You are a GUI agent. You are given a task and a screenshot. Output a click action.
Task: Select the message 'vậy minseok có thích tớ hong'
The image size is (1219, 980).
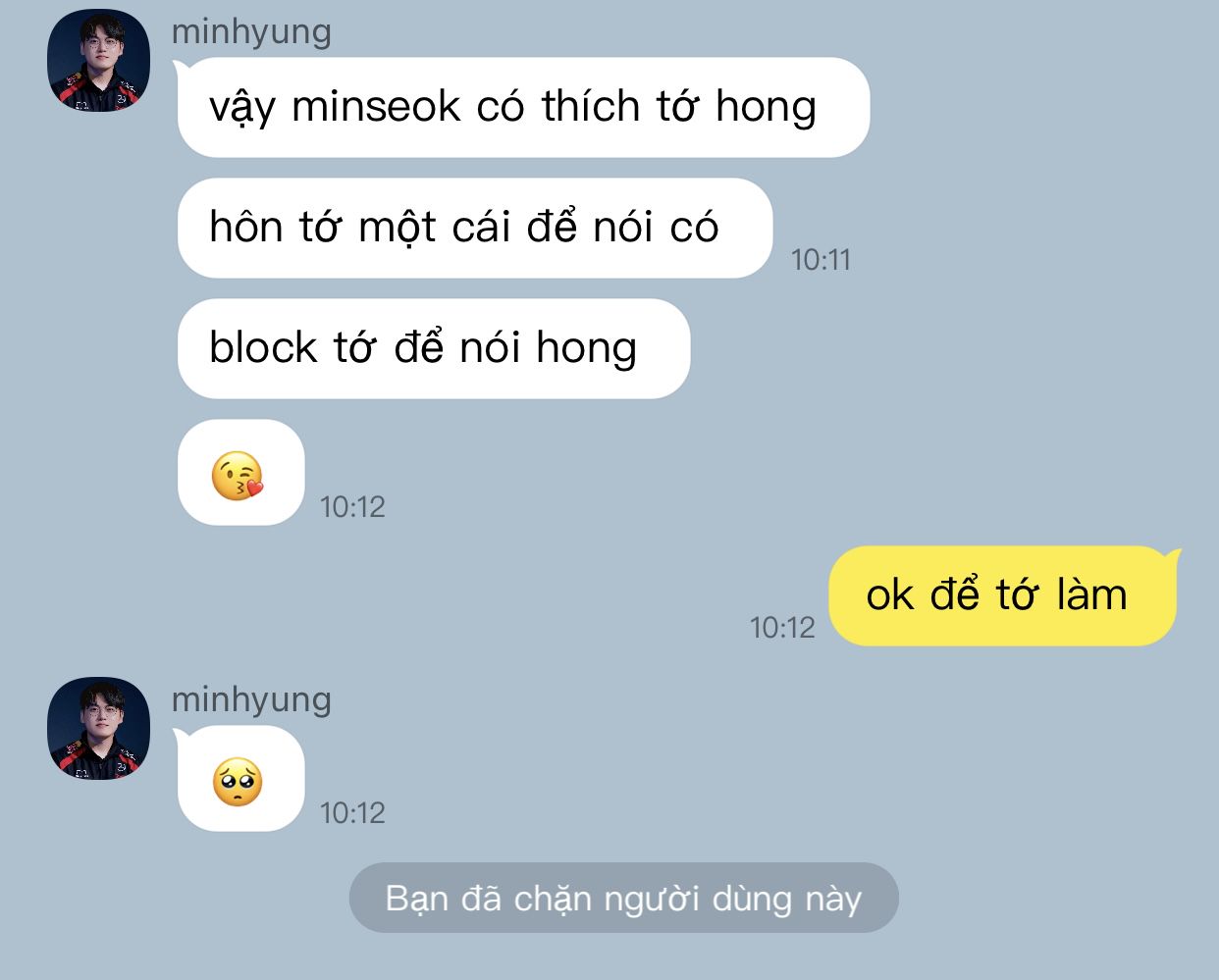[x=523, y=107]
